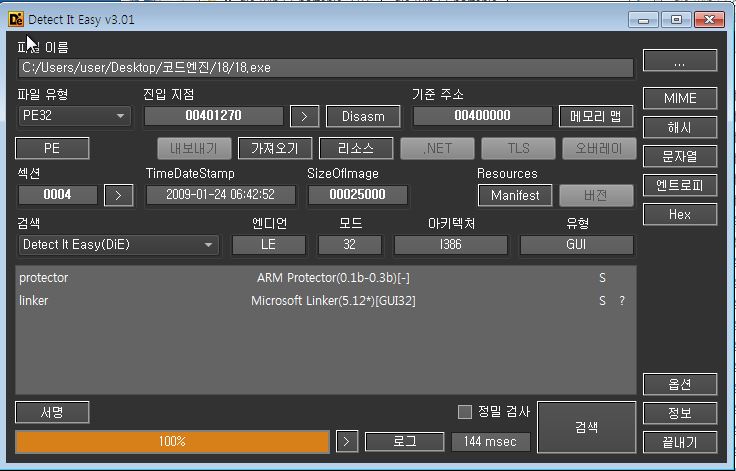Click the file path input field

(x=326, y=68)
